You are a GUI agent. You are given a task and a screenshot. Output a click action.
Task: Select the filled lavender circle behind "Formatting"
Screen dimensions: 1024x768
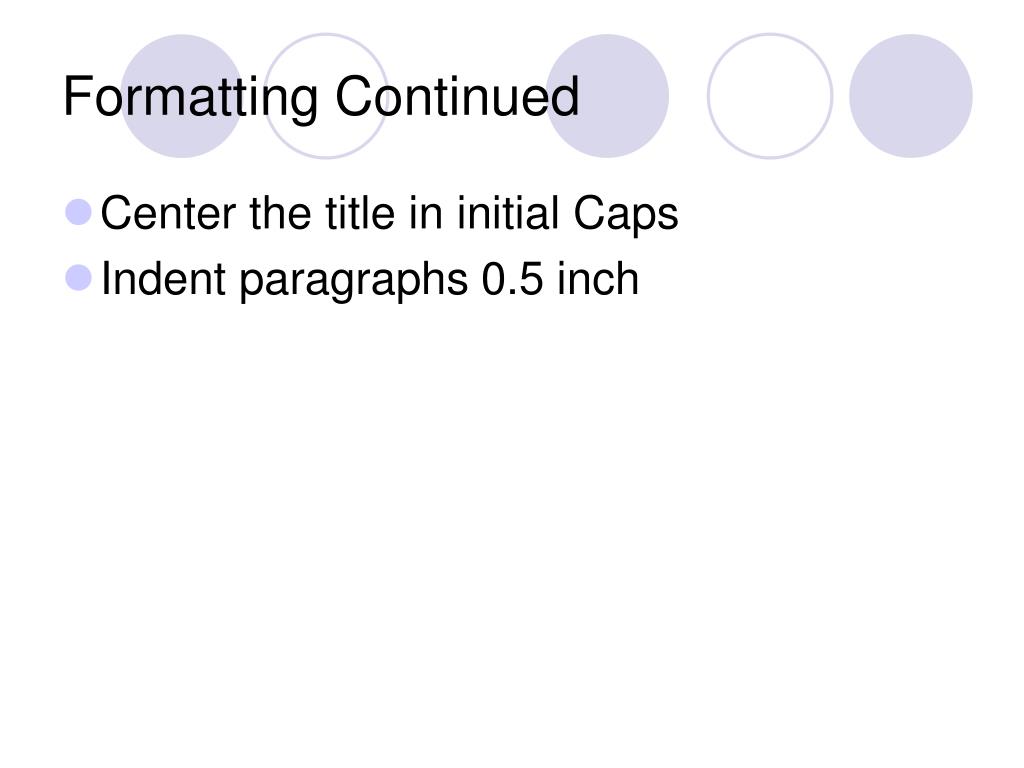pos(182,96)
